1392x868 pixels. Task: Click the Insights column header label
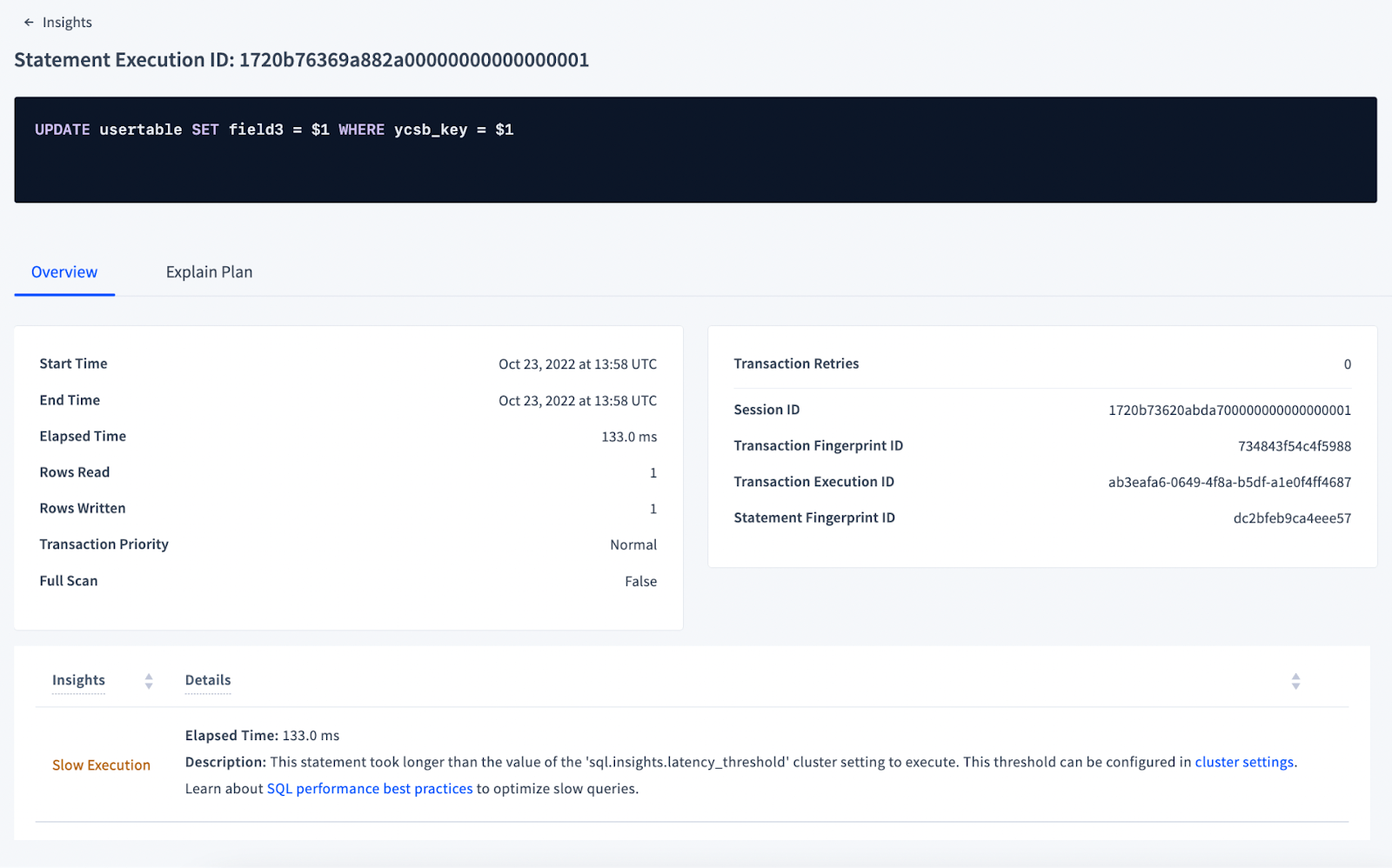[x=78, y=680]
